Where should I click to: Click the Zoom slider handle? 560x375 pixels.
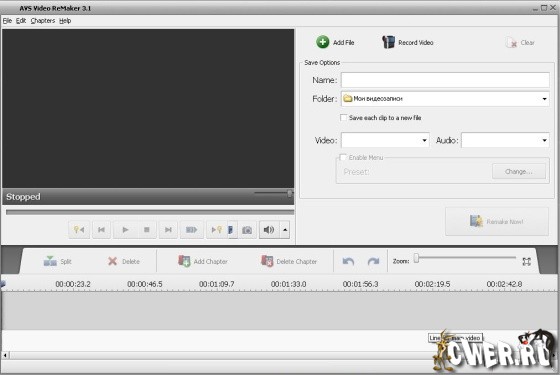click(416, 258)
